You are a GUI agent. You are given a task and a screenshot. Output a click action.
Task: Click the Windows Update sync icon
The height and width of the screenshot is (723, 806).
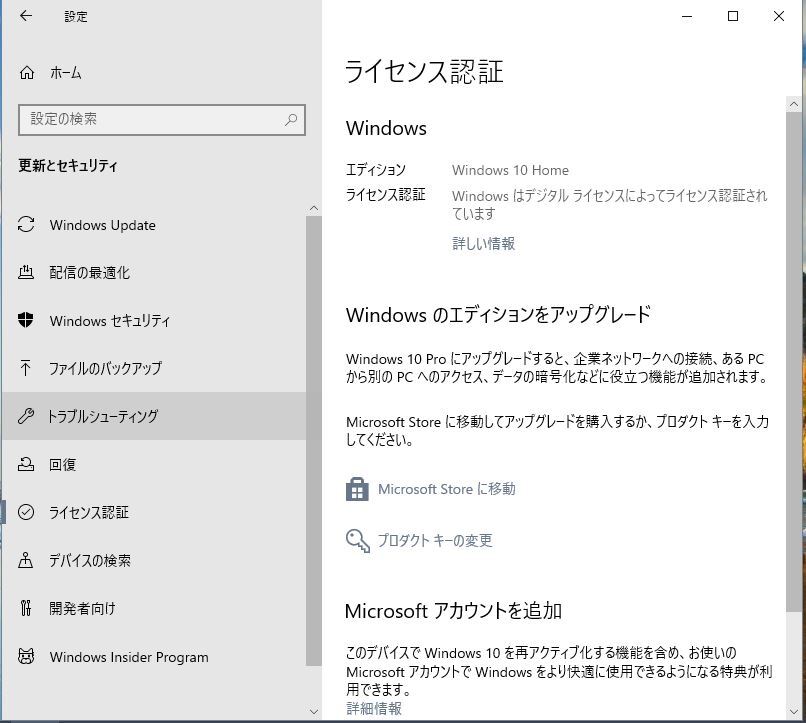click(x=26, y=225)
